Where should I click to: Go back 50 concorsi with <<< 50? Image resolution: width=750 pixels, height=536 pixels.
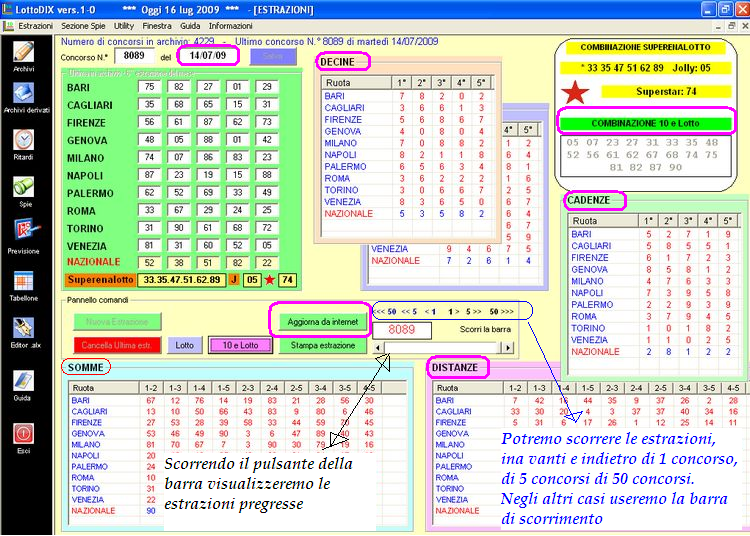click(x=385, y=312)
